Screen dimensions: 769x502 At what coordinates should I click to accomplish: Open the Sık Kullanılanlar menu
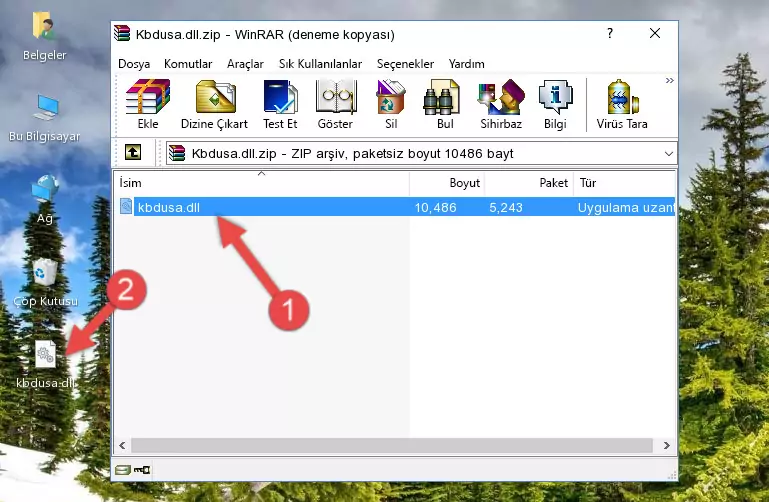pyautogui.click(x=320, y=64)
